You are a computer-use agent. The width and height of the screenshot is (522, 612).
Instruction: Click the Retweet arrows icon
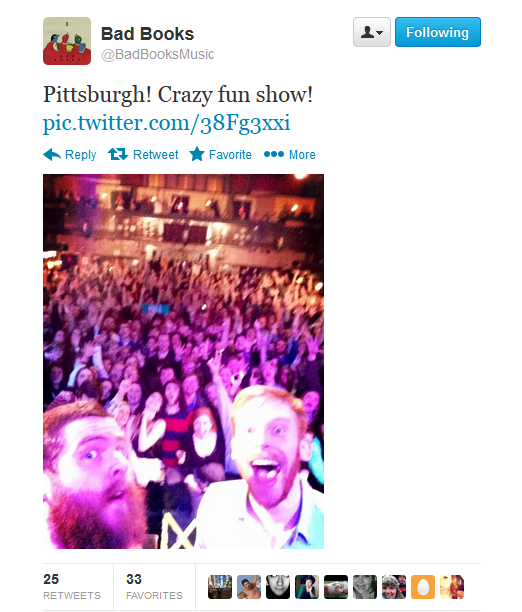pyautogui.click(x=118, y=155)
